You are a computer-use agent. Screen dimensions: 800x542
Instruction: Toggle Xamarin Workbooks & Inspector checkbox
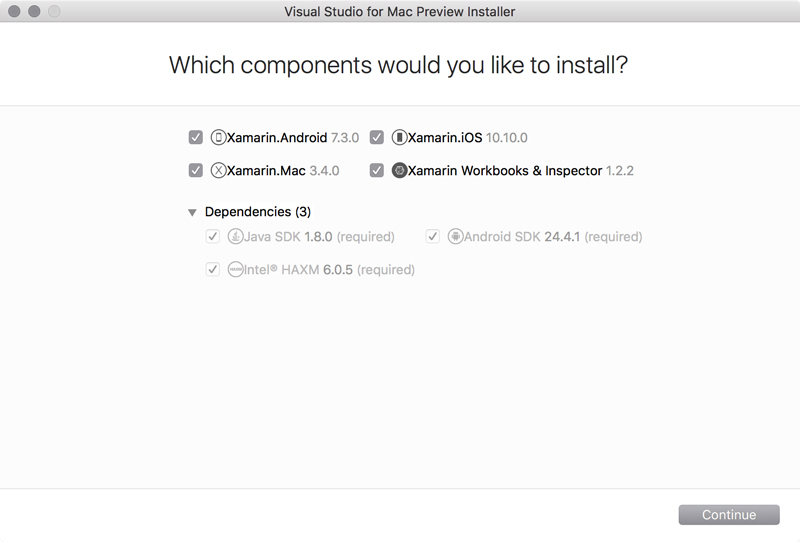377,170
